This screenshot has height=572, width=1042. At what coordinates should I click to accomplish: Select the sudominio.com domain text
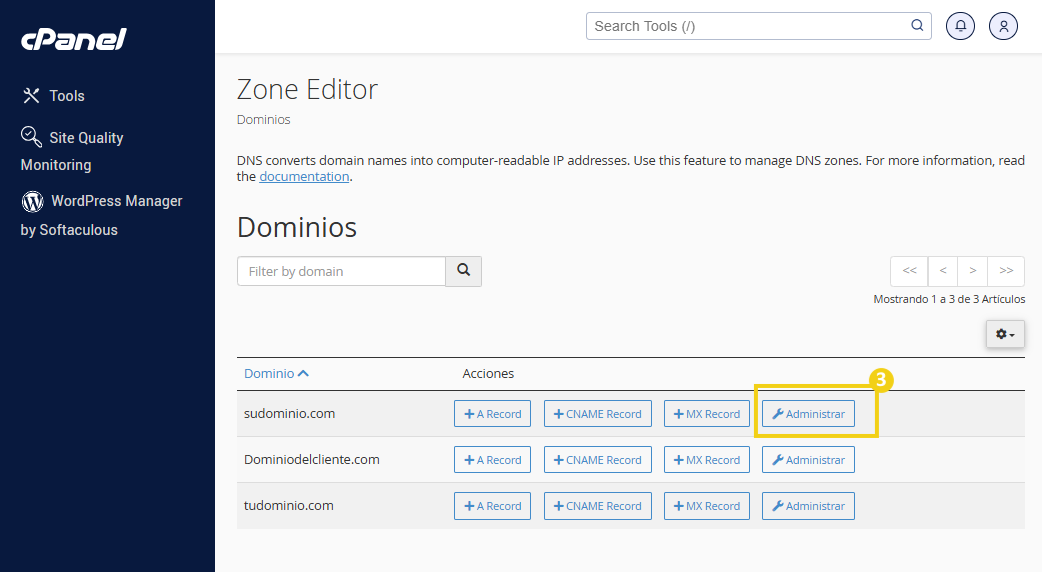(x=289, y=413)
